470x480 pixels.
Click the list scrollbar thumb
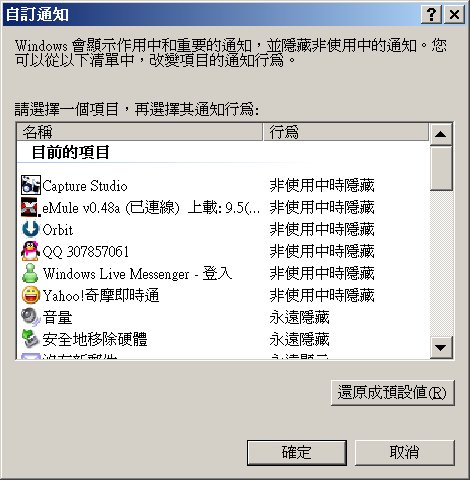(x=441, y=168)
